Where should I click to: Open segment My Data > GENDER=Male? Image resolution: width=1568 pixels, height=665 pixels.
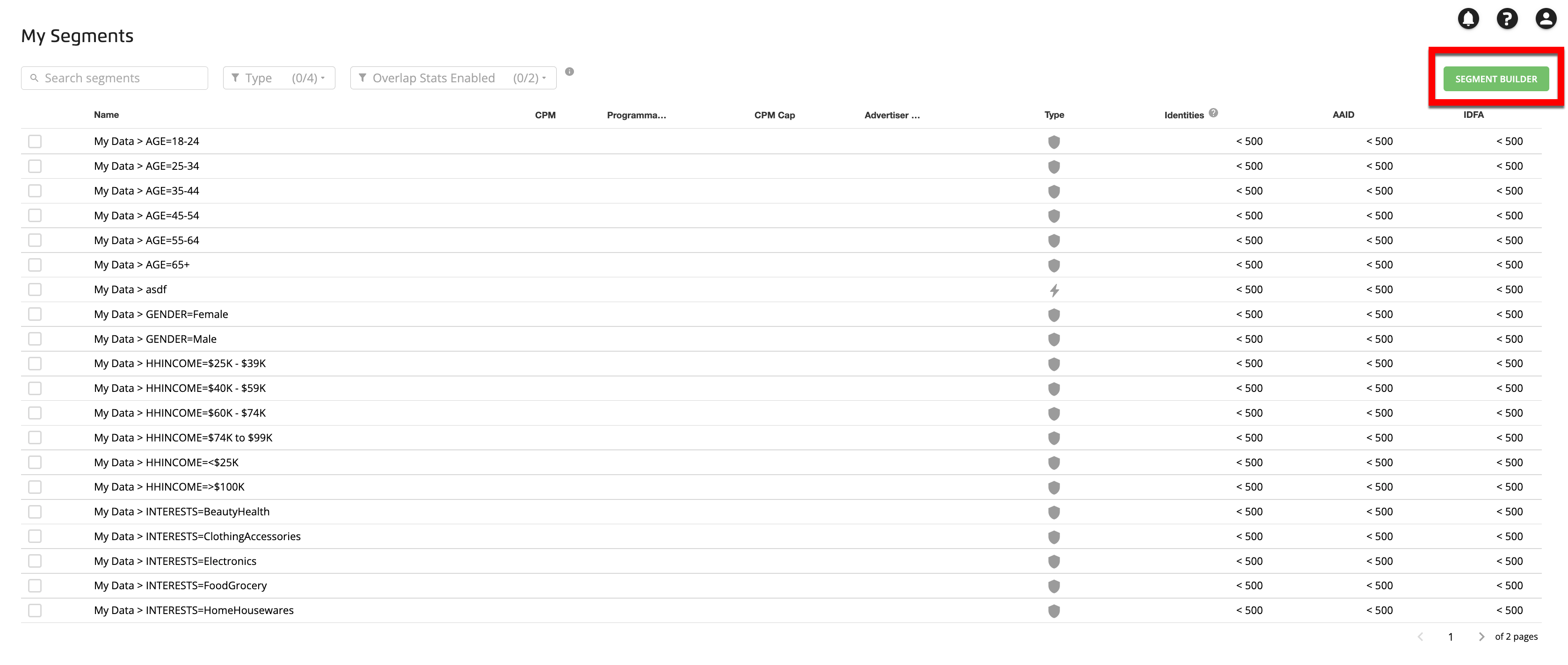[155, 339]
